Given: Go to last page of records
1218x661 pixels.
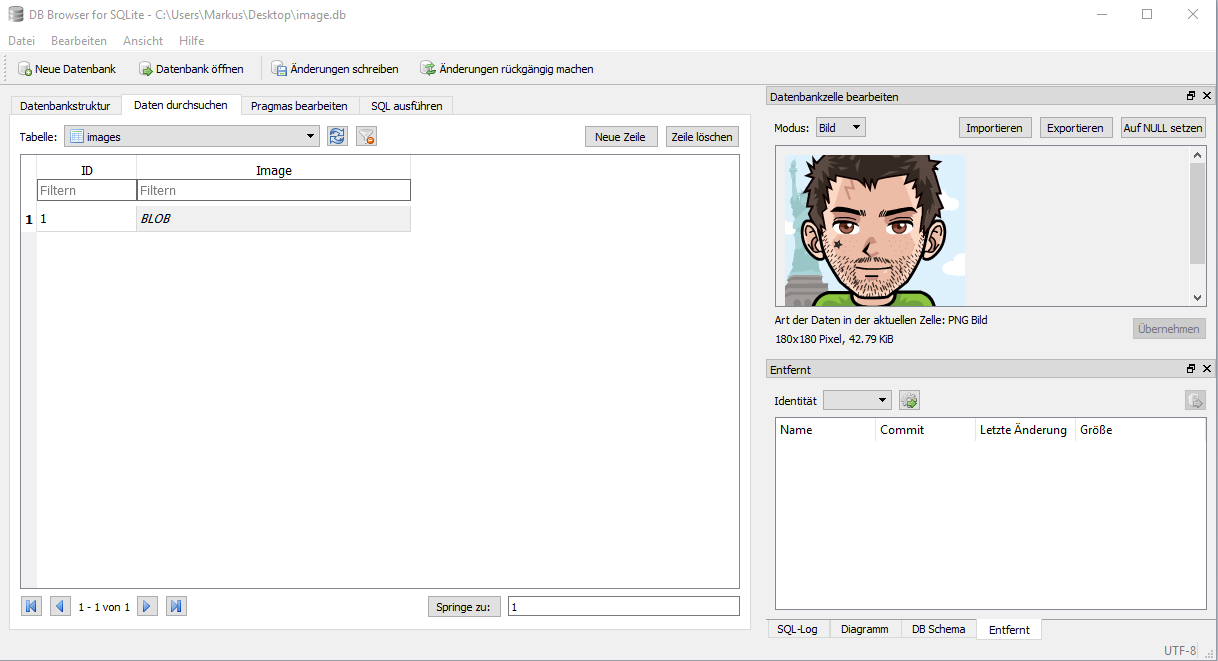Looking at the screenshot, I should pos(177,606).
